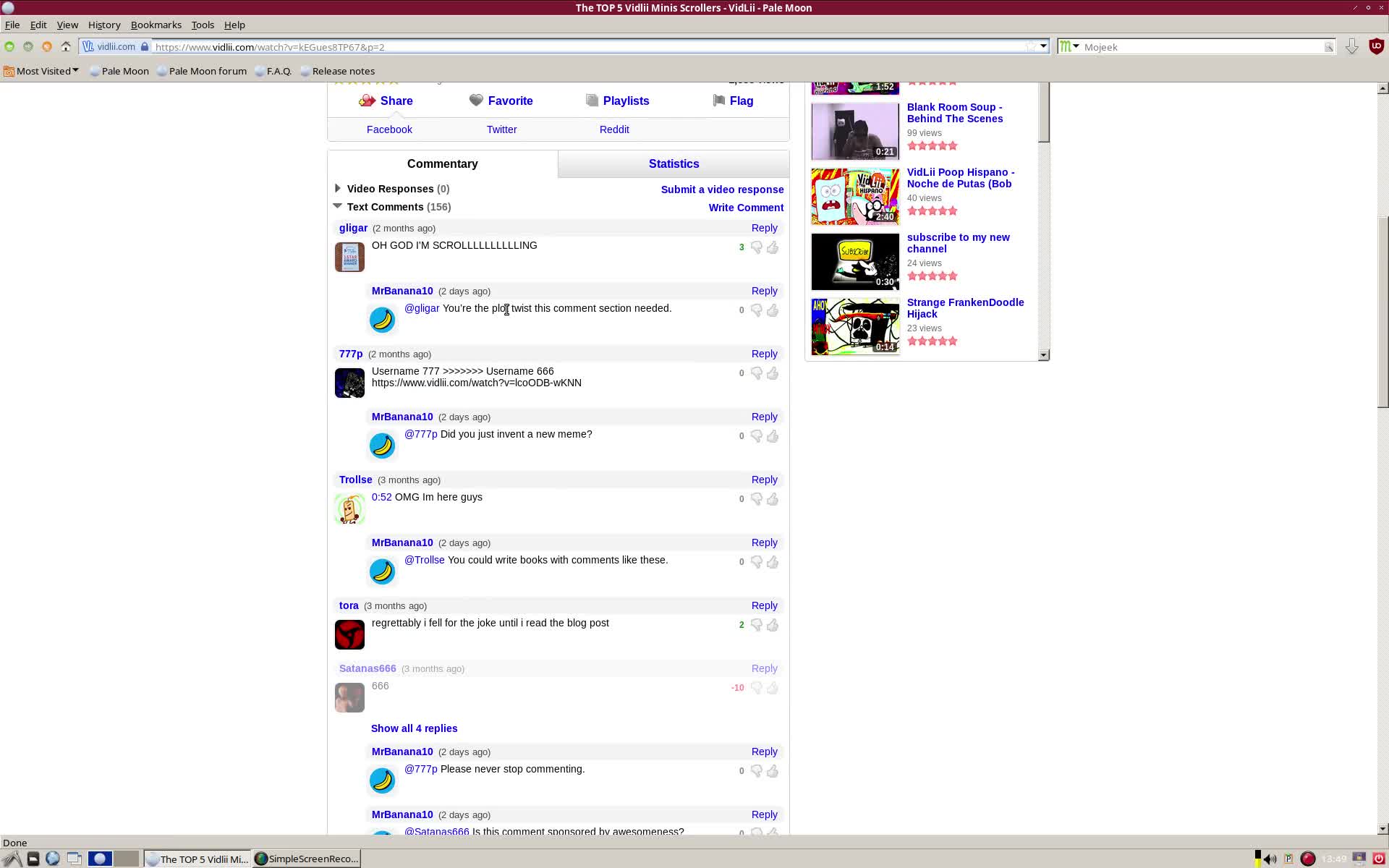This screenshot has height=868, width=1389.
Task: Open the History menu
Action: tap(104, 25)
